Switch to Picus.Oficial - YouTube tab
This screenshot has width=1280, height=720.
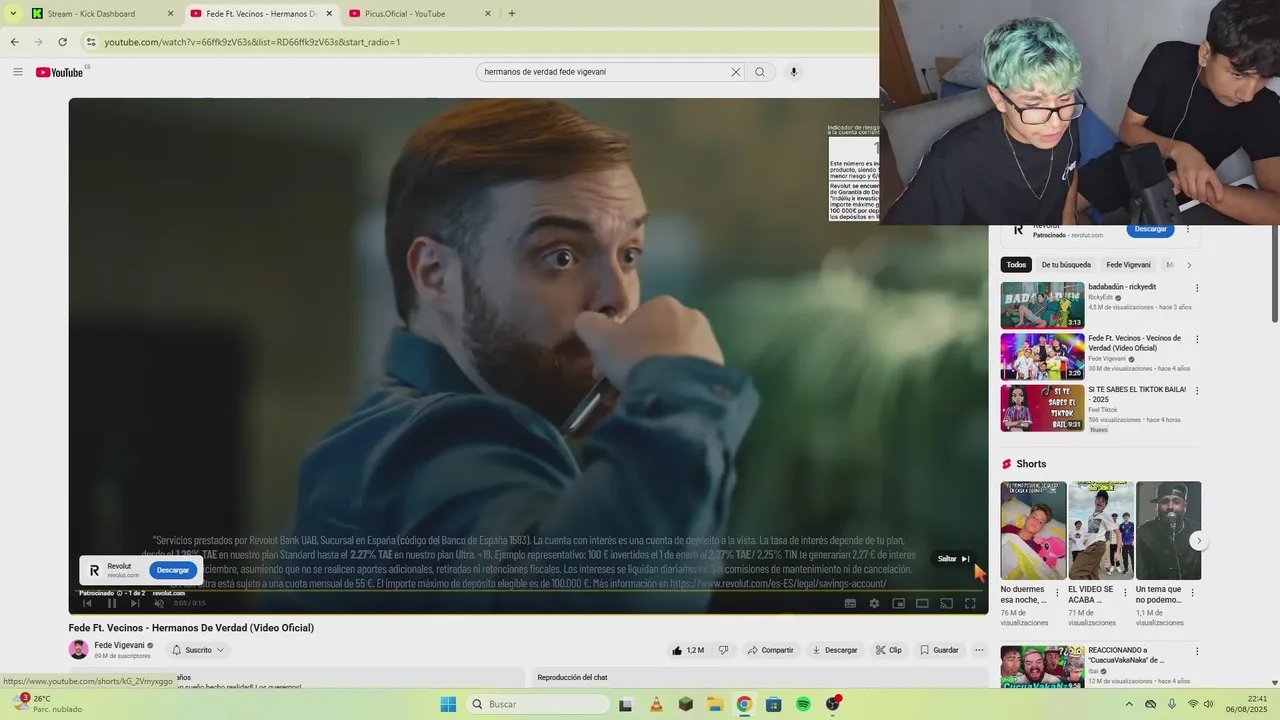tap(420, 13)
